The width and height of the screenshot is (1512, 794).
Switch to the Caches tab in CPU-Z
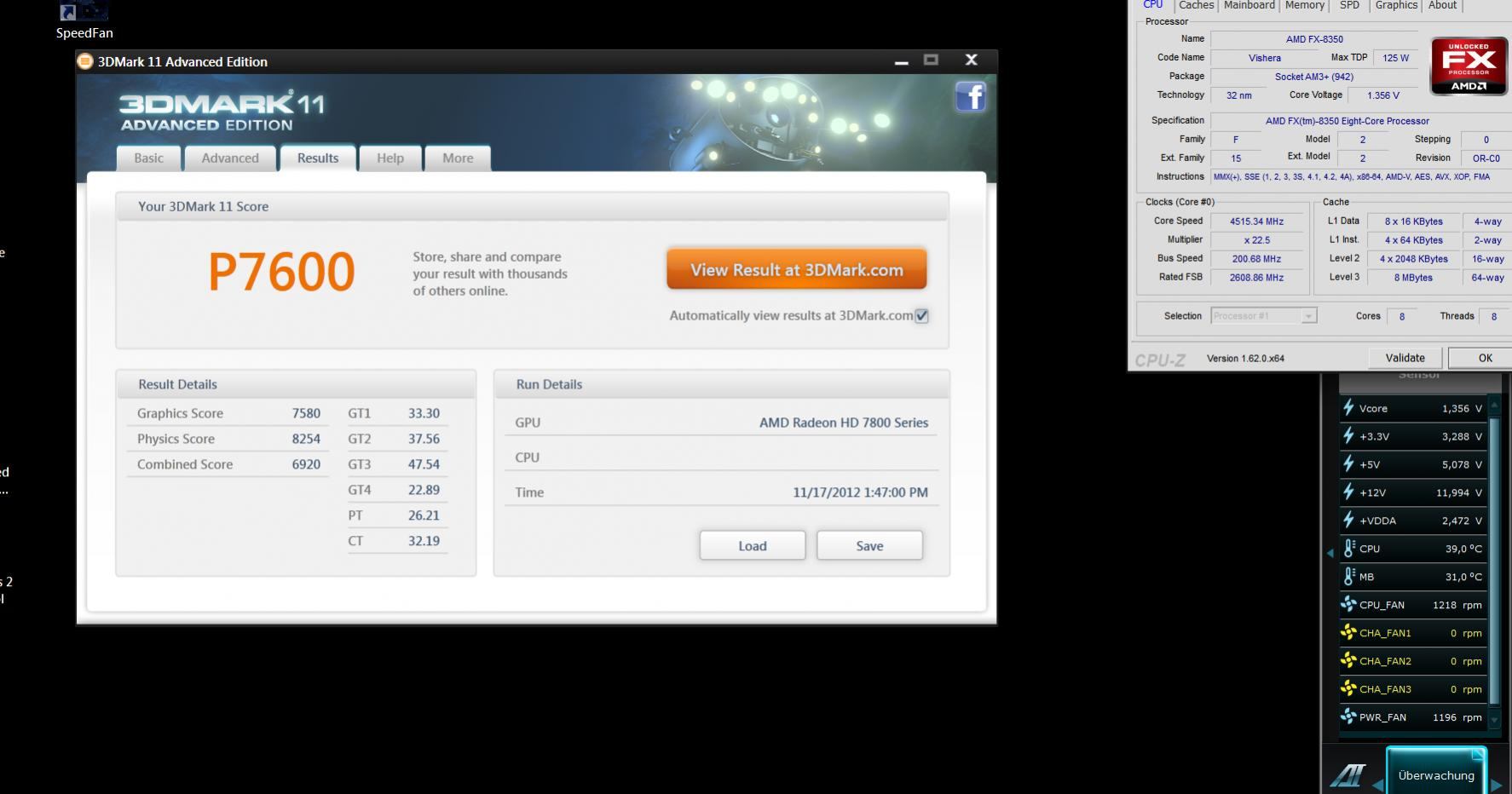coord(1196,5)
